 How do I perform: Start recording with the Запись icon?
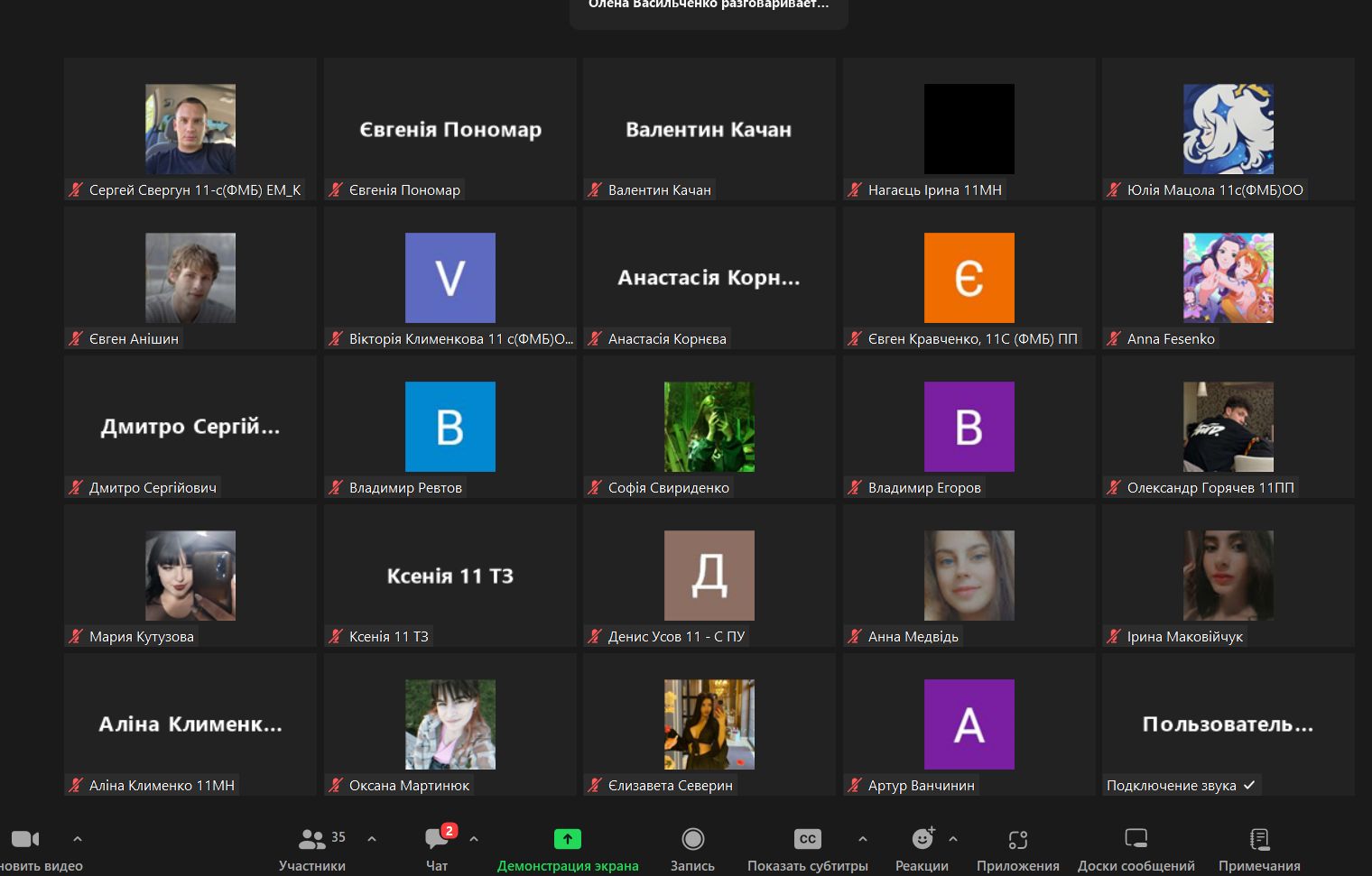[x=692, y=839]
